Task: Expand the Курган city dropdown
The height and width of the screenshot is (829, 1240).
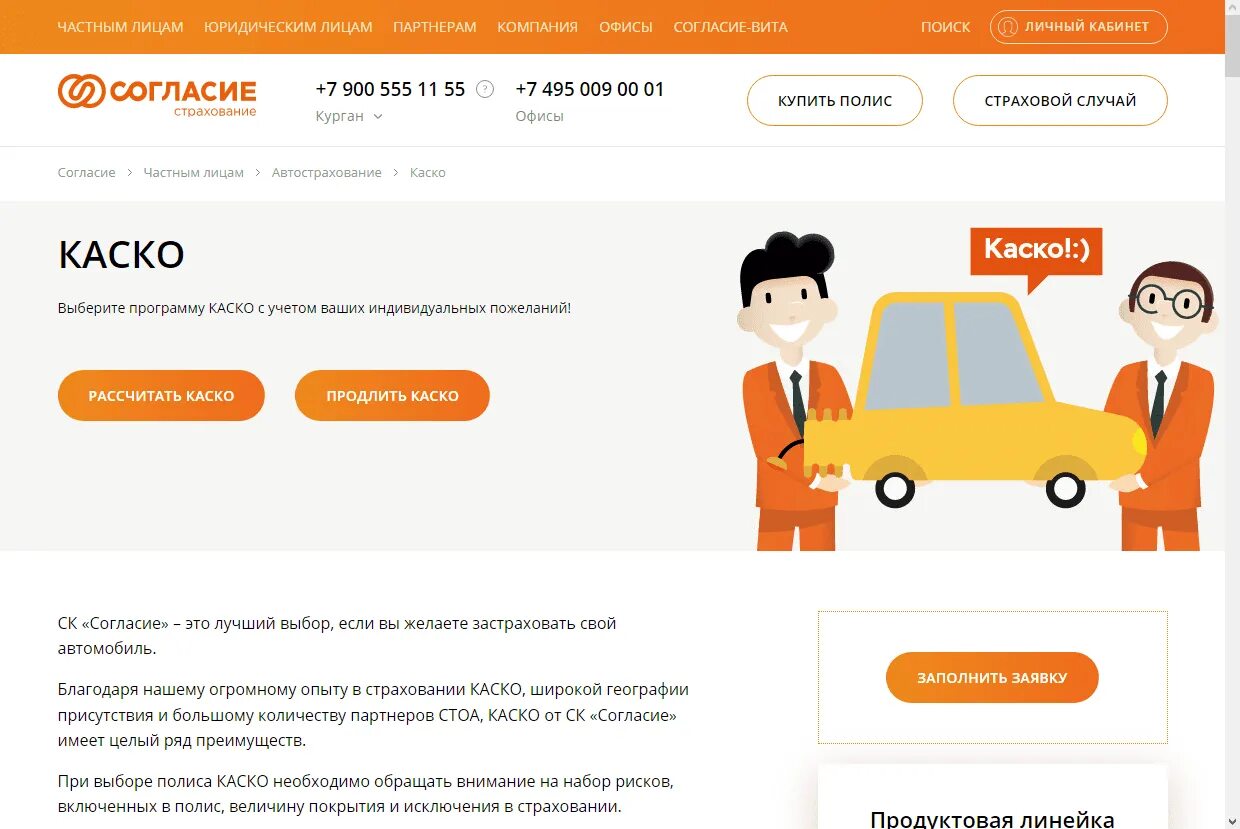Action: [349, 116]
